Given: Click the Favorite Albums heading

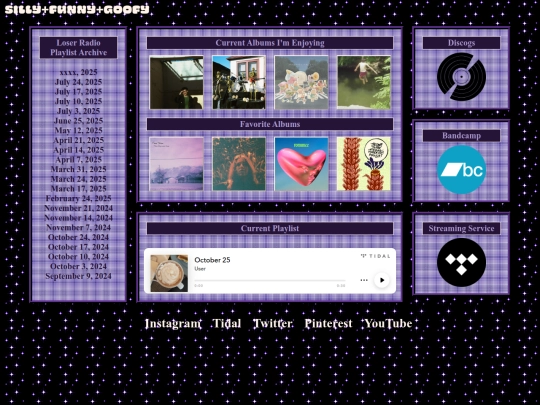Looking at the screenshot, I should point(270,124).
